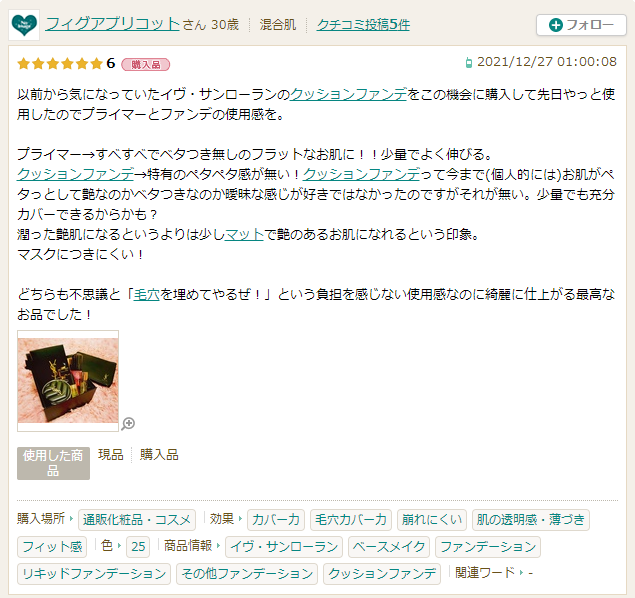Select the color 25 tag
The width and height of the screenshot is (635, 598).
pos(138,547)
